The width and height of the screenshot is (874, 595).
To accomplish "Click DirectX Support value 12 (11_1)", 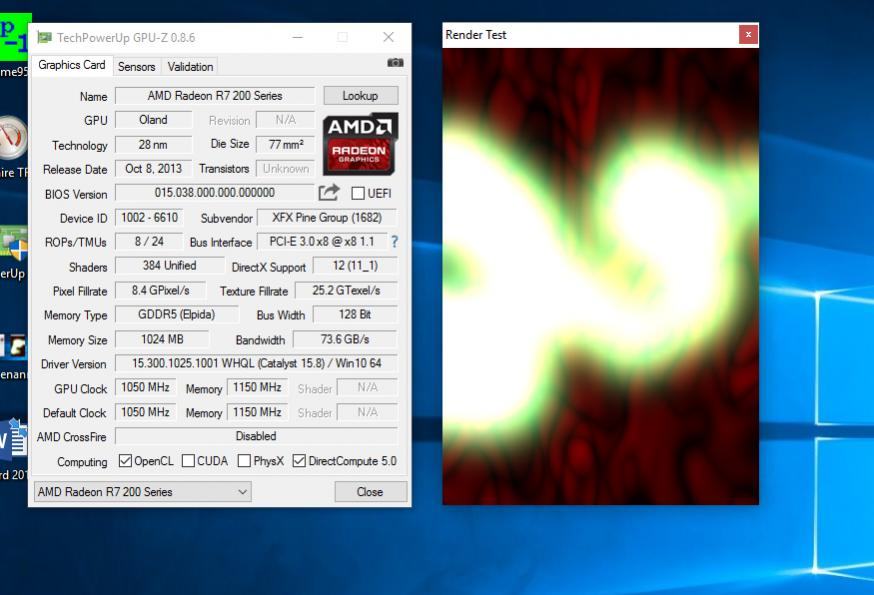I will pyautogui.click(x=356, y=265).
